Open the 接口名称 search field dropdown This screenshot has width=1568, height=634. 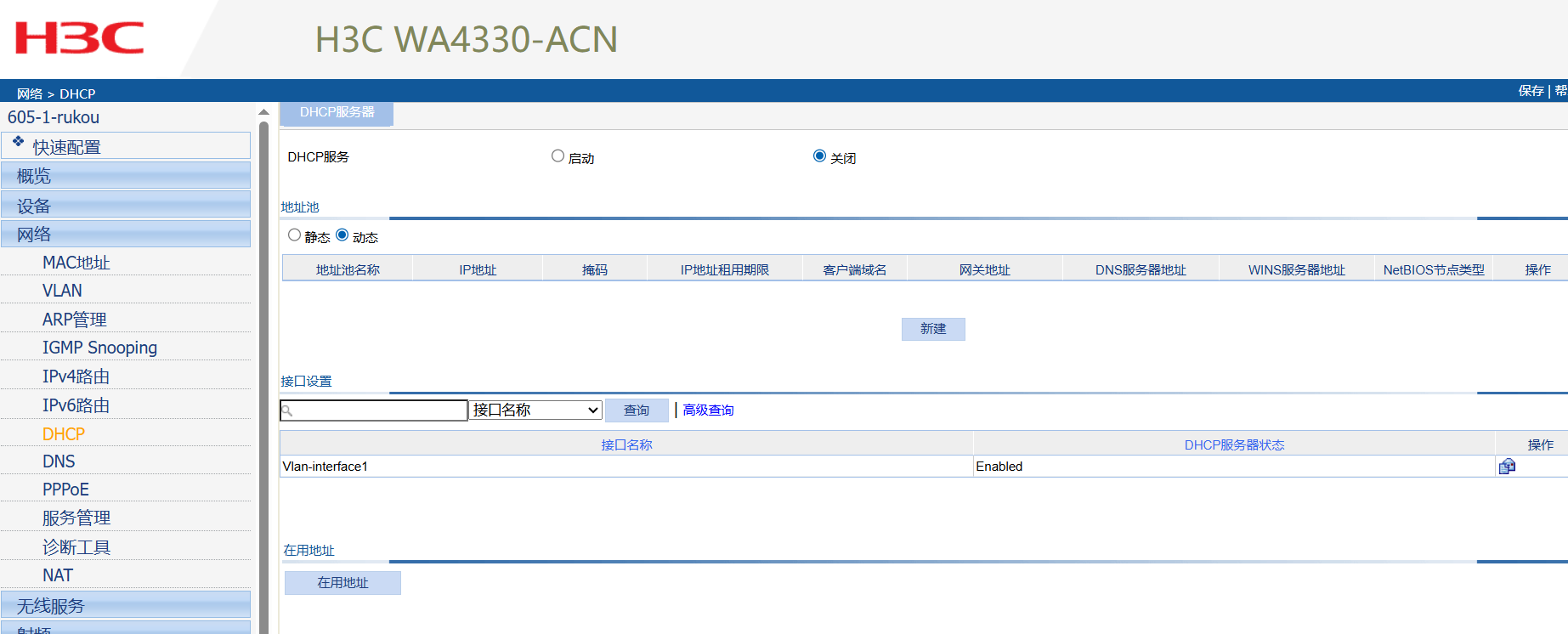pos(535,410)
